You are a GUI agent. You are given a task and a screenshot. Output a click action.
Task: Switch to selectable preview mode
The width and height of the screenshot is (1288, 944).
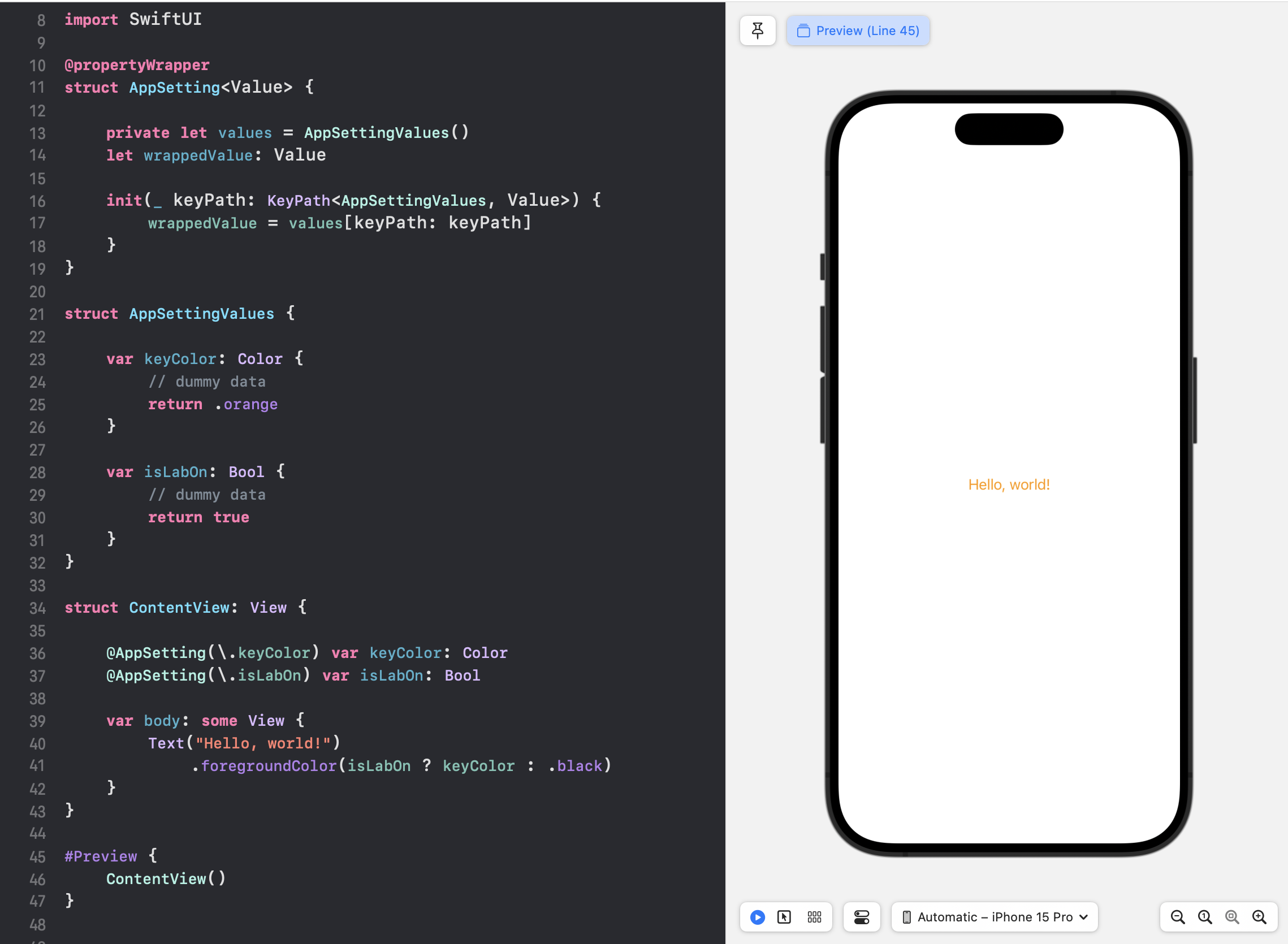[784, 917]
